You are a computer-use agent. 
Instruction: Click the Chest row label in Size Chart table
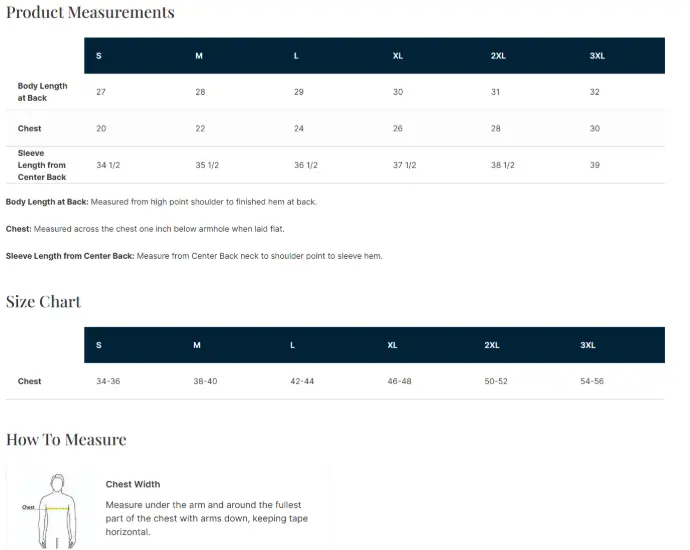pos(30,381)
